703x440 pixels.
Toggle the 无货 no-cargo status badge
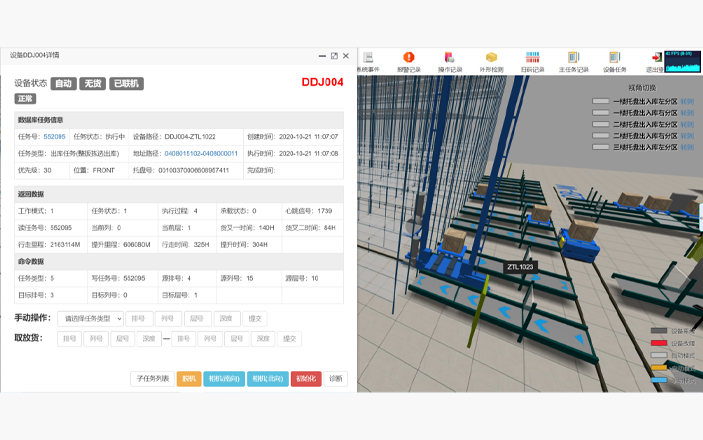[x=93, y=84]
